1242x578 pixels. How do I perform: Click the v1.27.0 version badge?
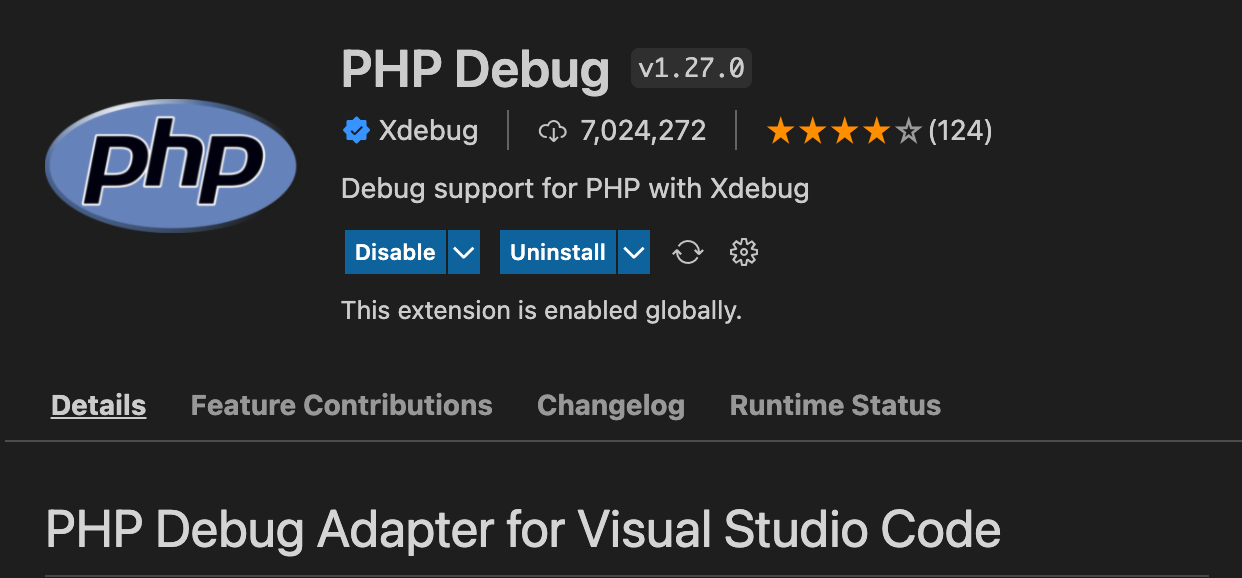(x=691, y=68)
